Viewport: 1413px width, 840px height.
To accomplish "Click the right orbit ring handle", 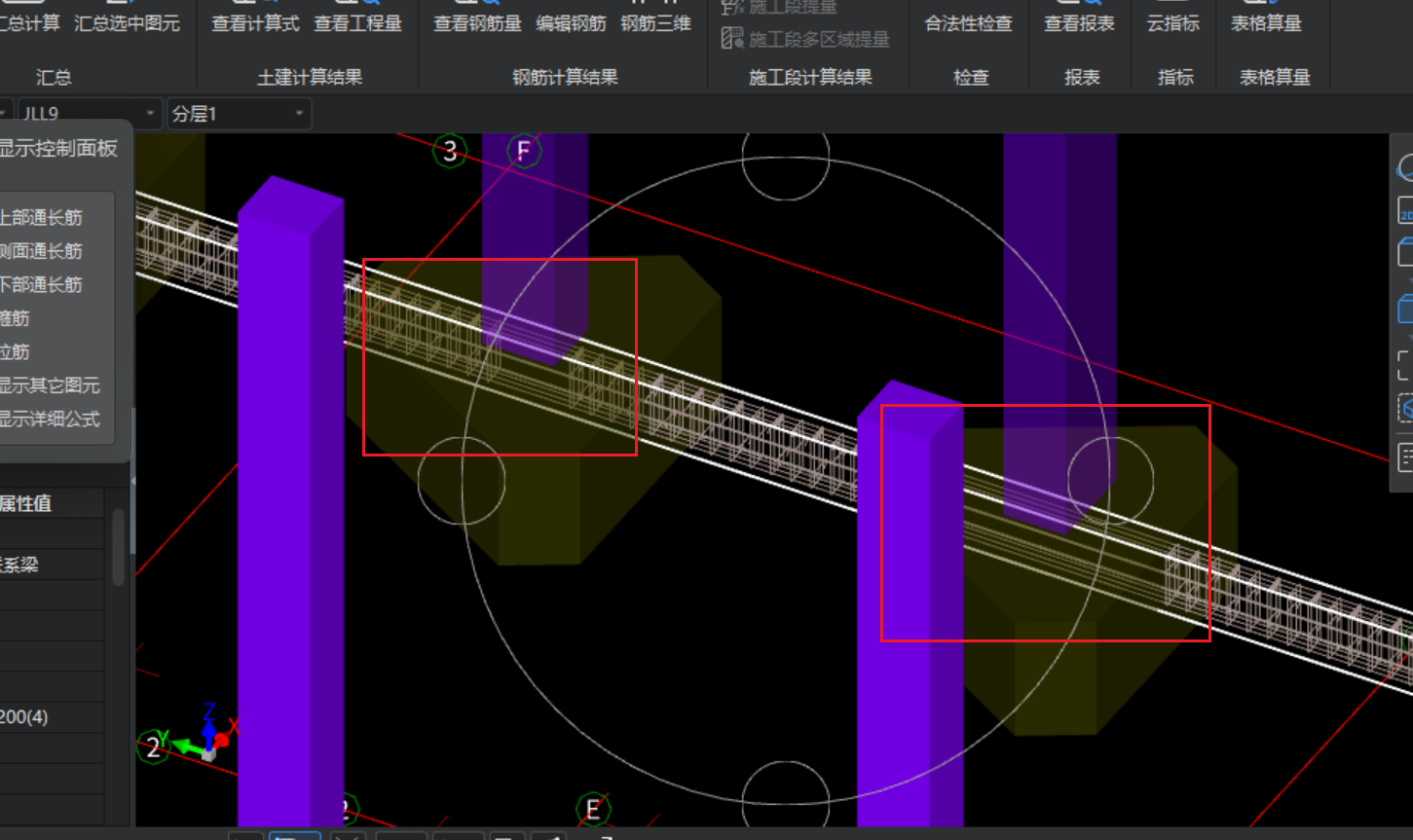I will (x=1111, y=481).
